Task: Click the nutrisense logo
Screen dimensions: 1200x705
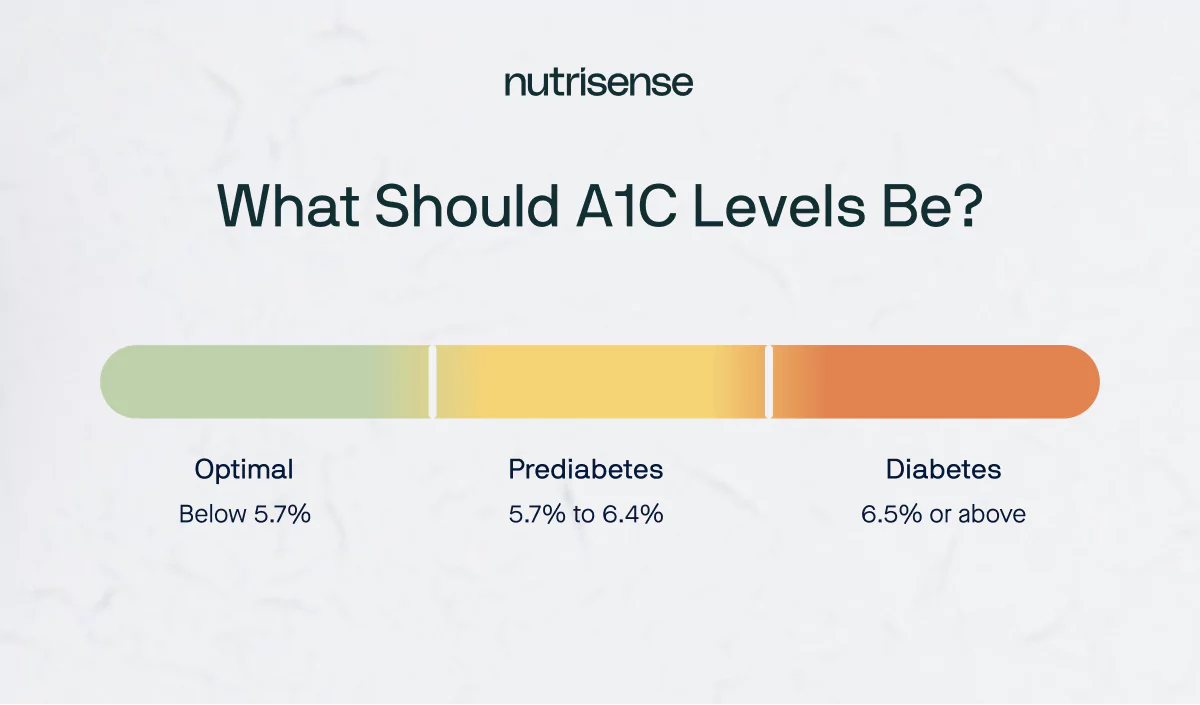Action: [598, 82]
